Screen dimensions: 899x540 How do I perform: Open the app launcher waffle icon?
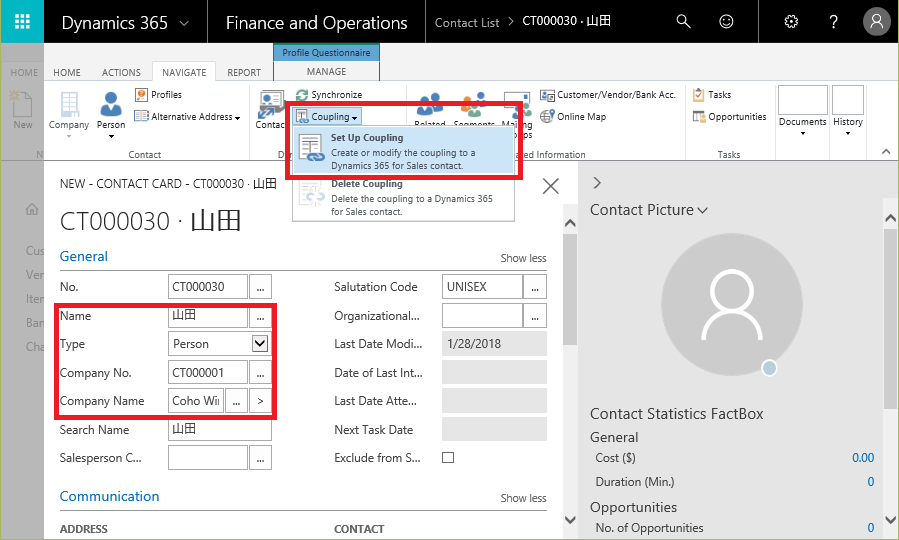point(22,22)
